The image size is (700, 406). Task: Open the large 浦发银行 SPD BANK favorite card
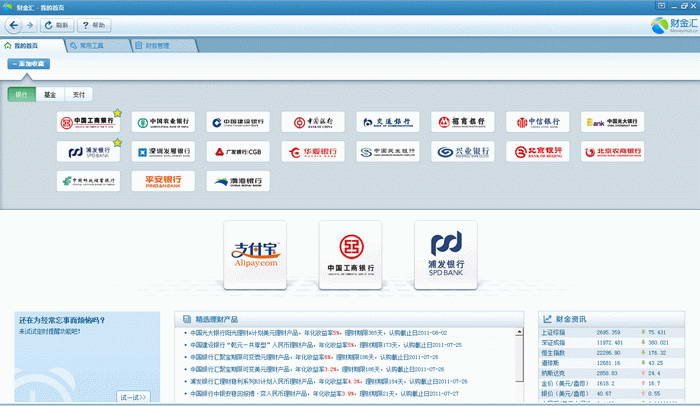click(446, 255)
